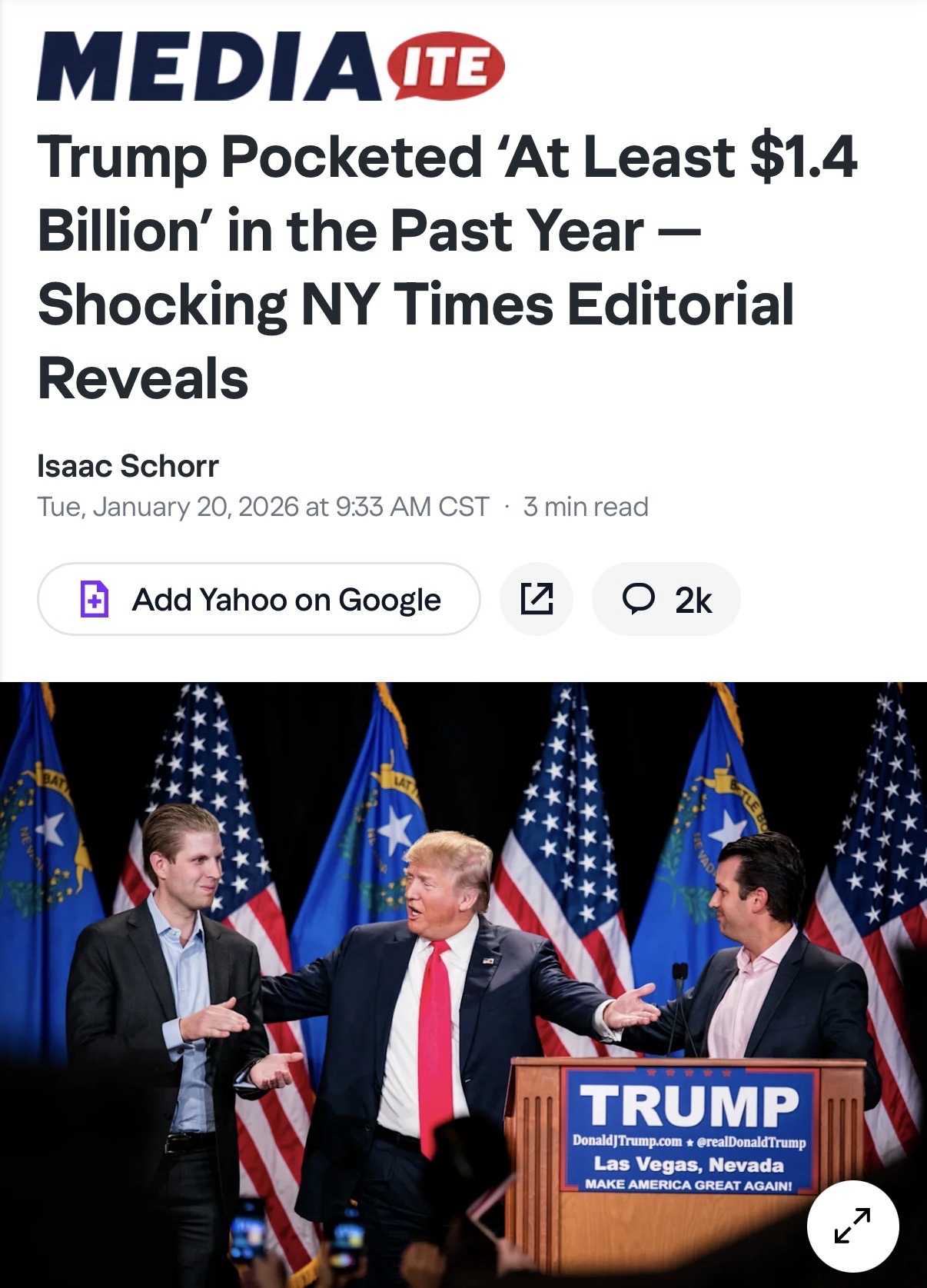The height and width of the screenshot is (1288, 927).
Task: Click the 3 min read label
Action: 586,508
